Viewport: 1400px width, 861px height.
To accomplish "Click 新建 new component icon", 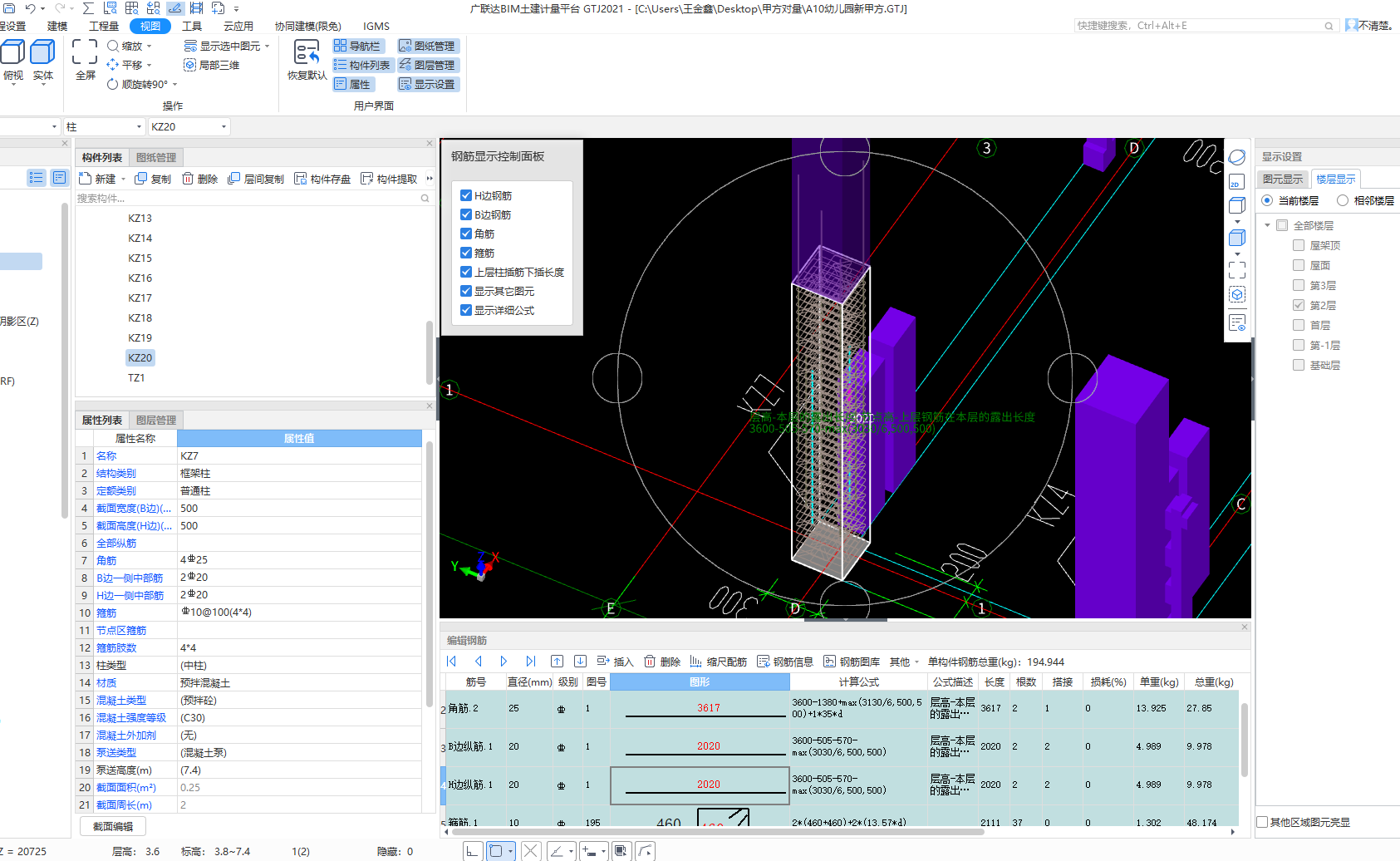I will tap(85, 179).
